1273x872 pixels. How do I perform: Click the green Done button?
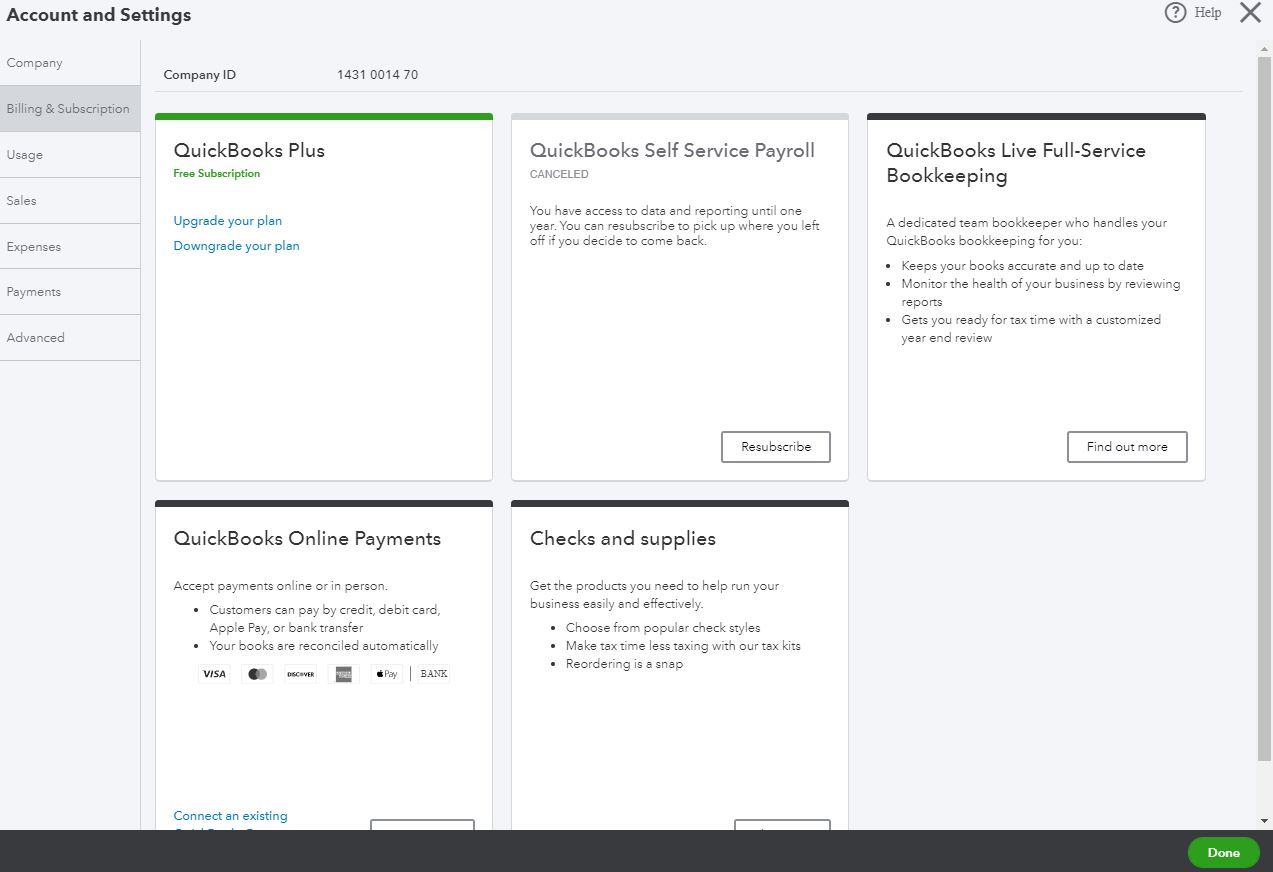1224,853
